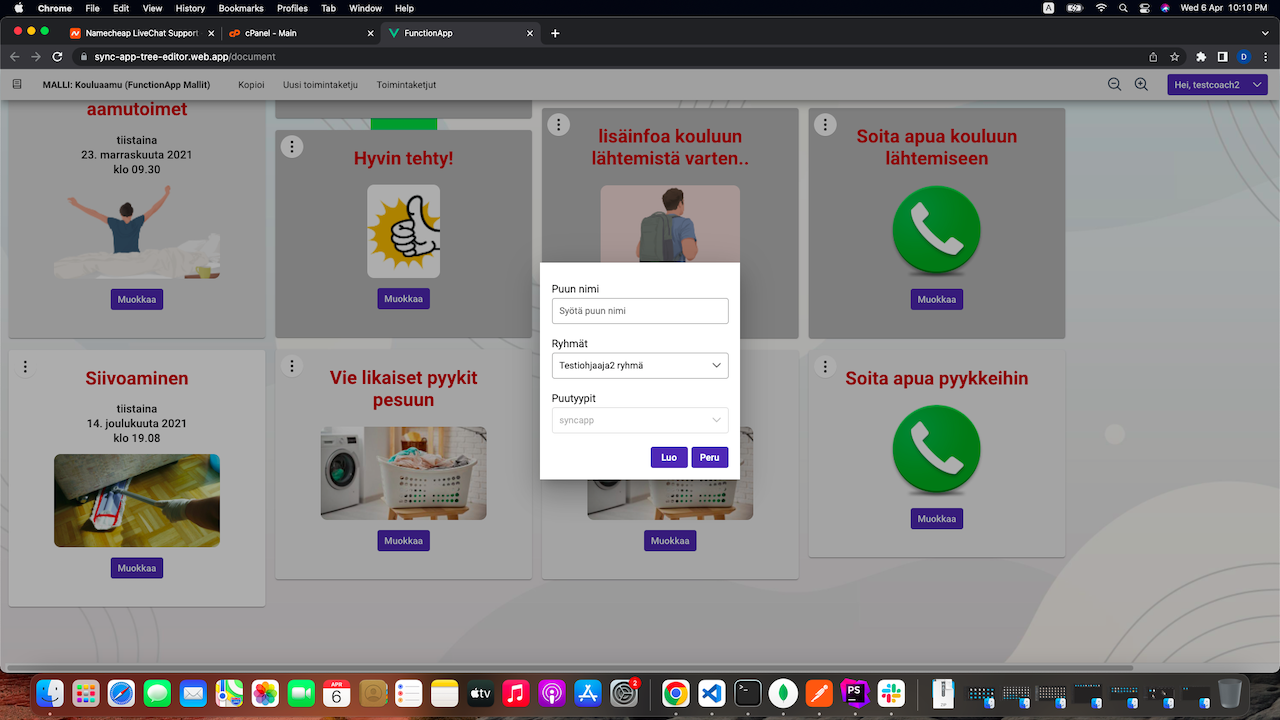Viewport: 1280px width, 720px height.
Task: Click the laundry basket image thumbnail
Action: point(403,473)
